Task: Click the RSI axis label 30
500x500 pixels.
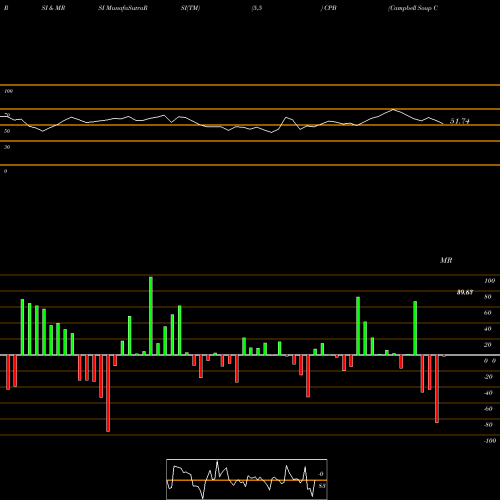Action: (x=7, y=147)
